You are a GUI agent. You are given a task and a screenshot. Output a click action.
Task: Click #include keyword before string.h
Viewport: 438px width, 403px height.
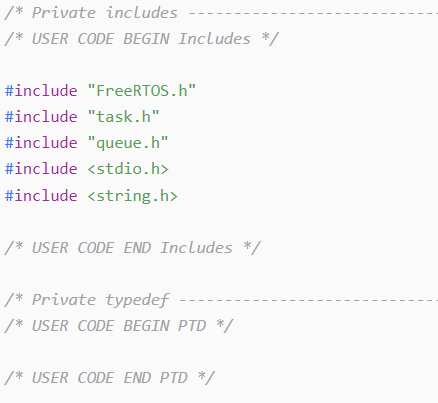[x=41, y=195]
